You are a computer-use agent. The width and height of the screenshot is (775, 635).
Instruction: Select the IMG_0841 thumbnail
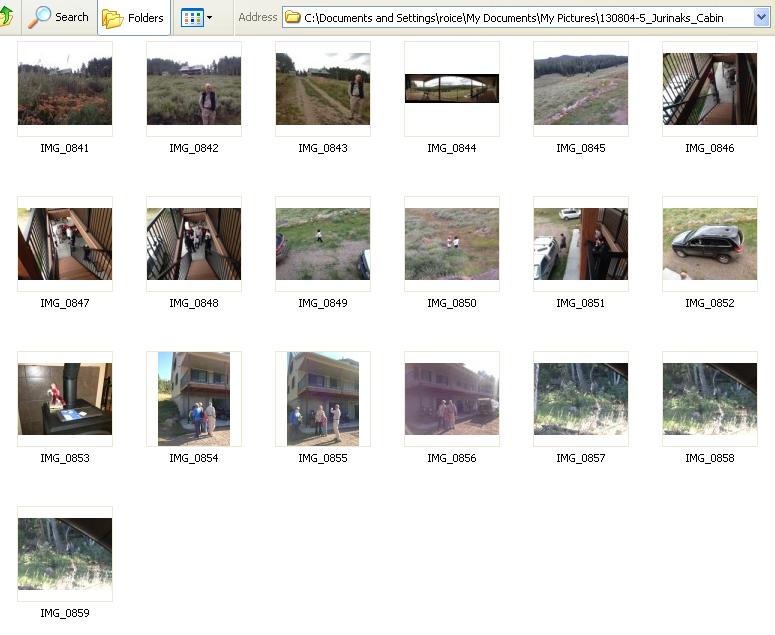pyautogui.click(x=65, y=89)
